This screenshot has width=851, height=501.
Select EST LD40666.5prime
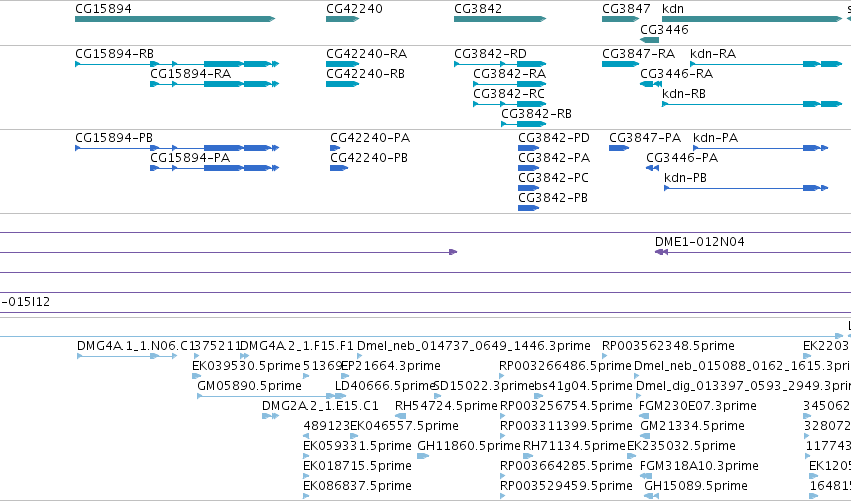click(x=385, y=386)
